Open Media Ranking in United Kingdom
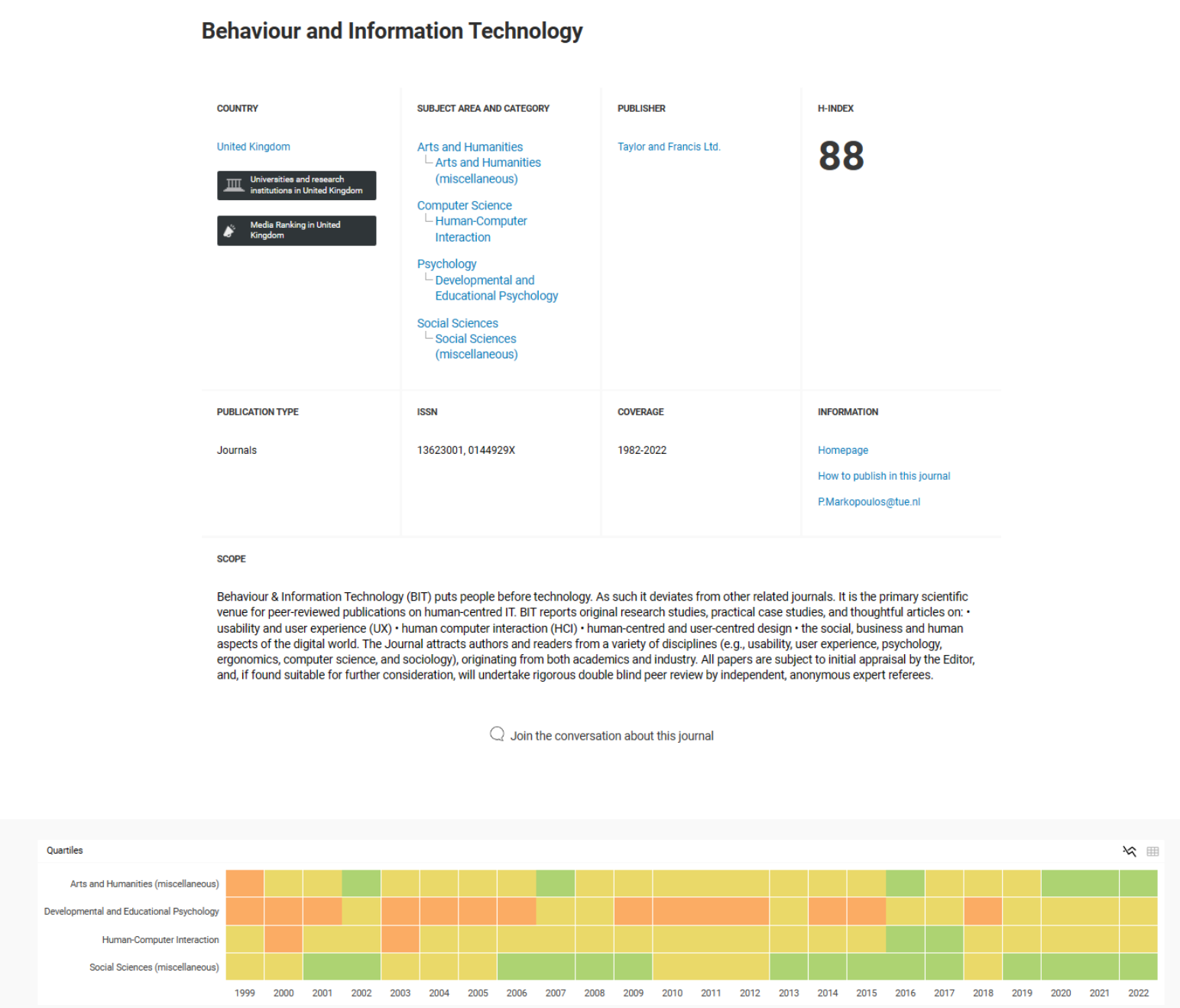This screenshot has width=1180, height=1008. click(x=297, y=230)
